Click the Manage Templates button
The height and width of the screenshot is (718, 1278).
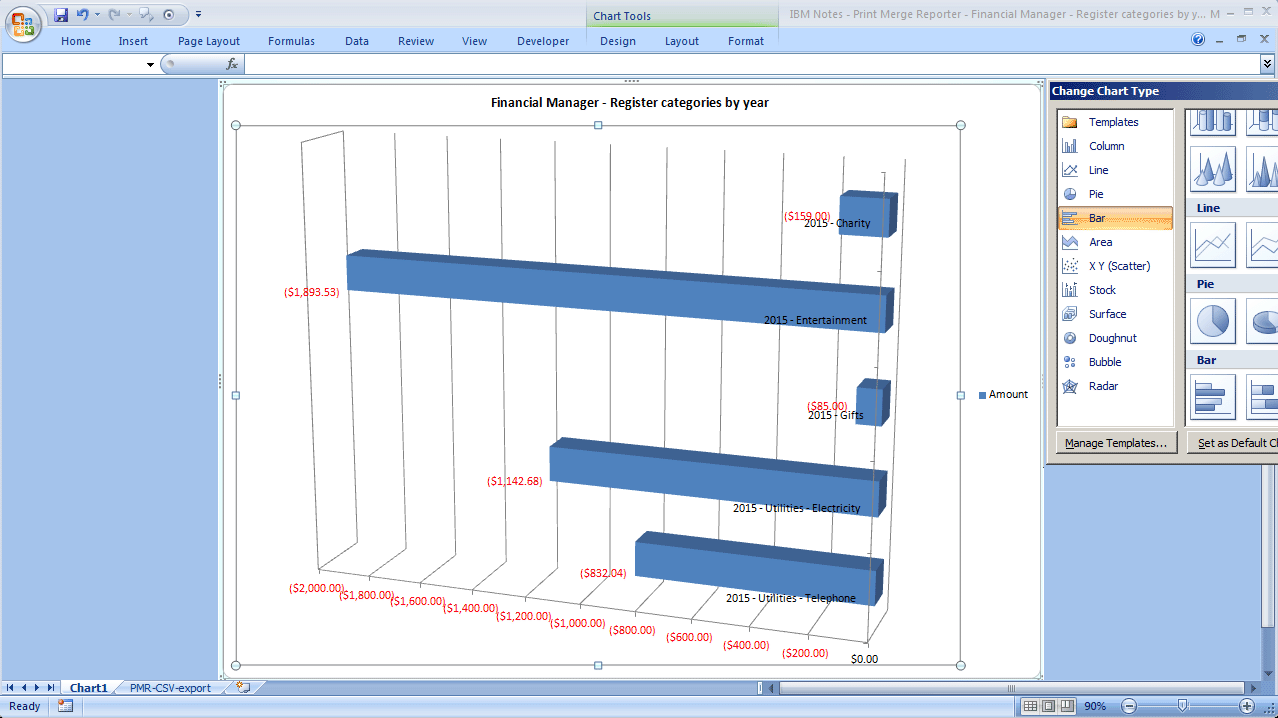pyautogui.click(x=1116, y=443)
